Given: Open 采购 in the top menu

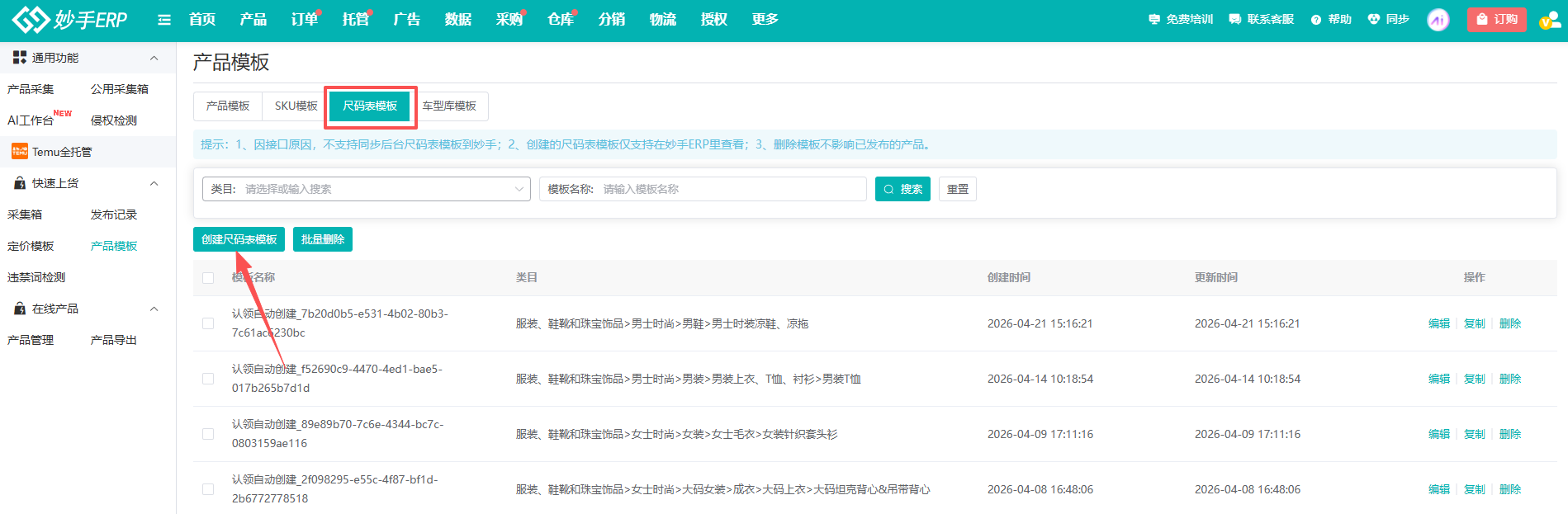Looking at the screenshot, I should pyautogui.click(x=509, y=19).
